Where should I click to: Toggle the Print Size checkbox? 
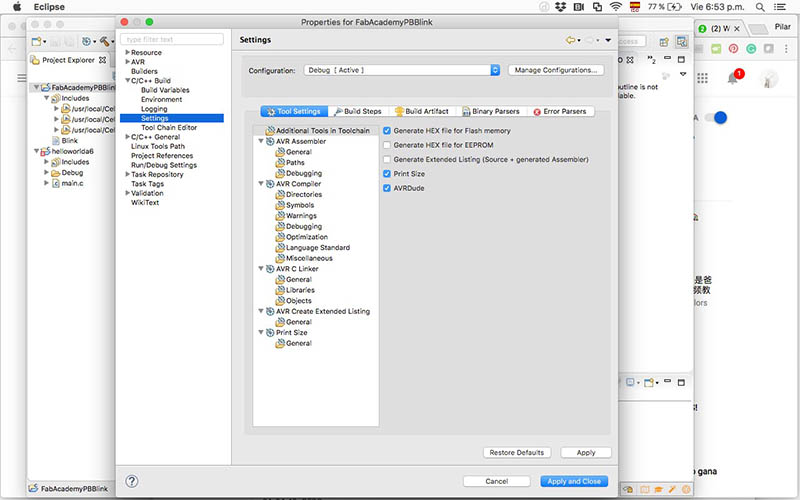387,173
